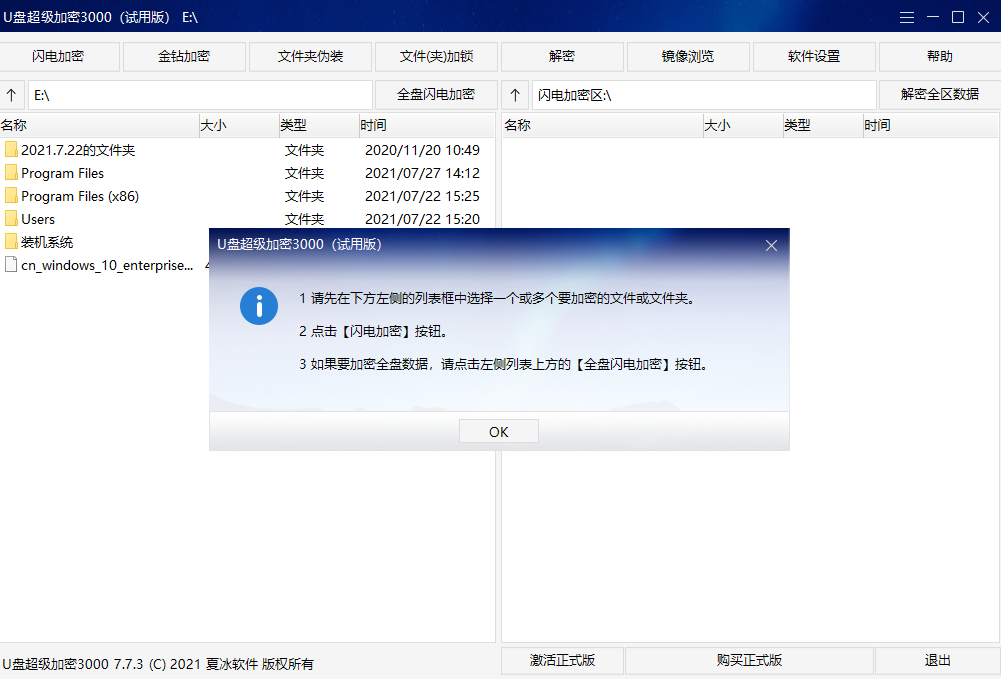Open 文件夹伪装 function

[x=310, y=56]
